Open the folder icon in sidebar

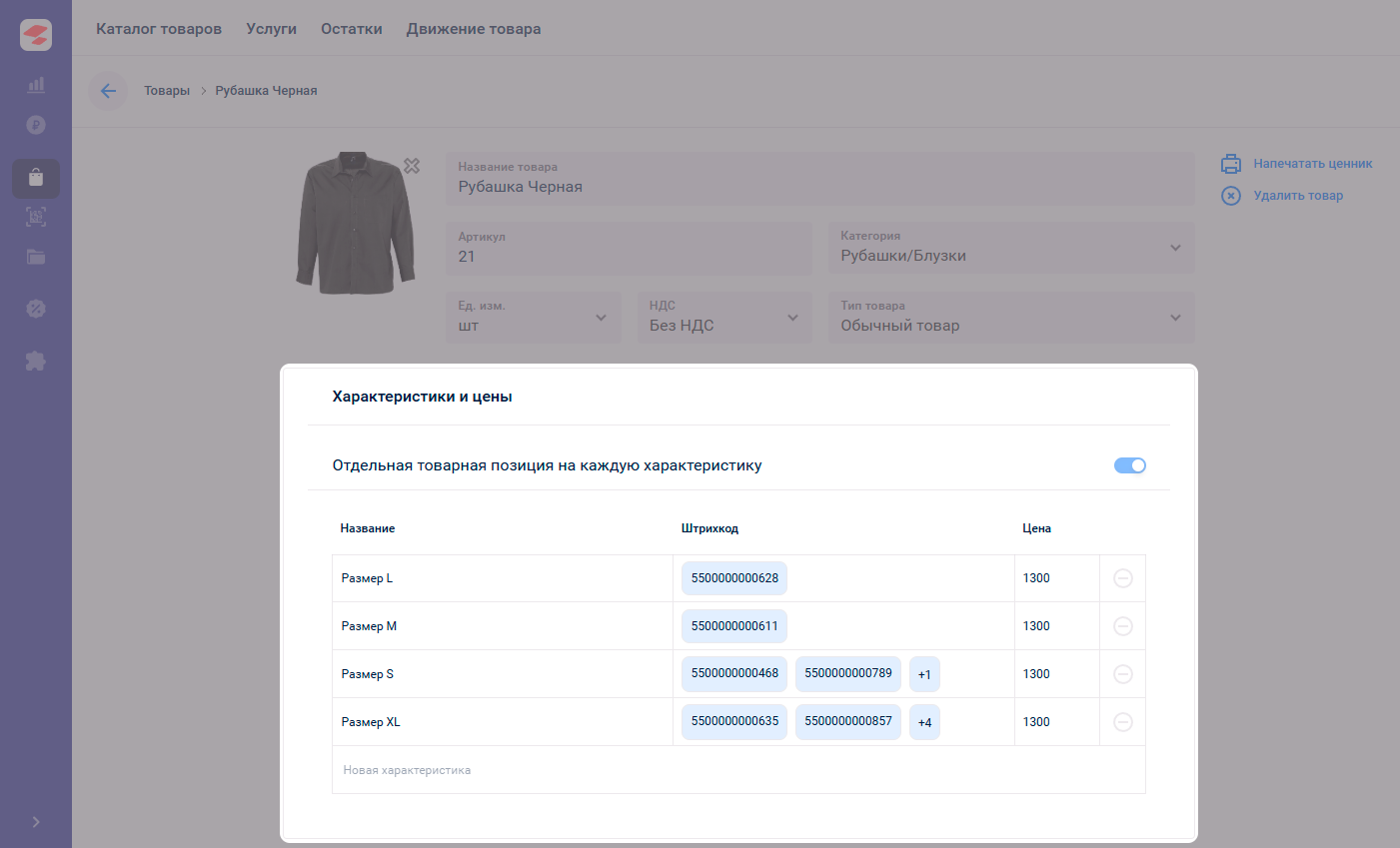[x=36, y=257]
